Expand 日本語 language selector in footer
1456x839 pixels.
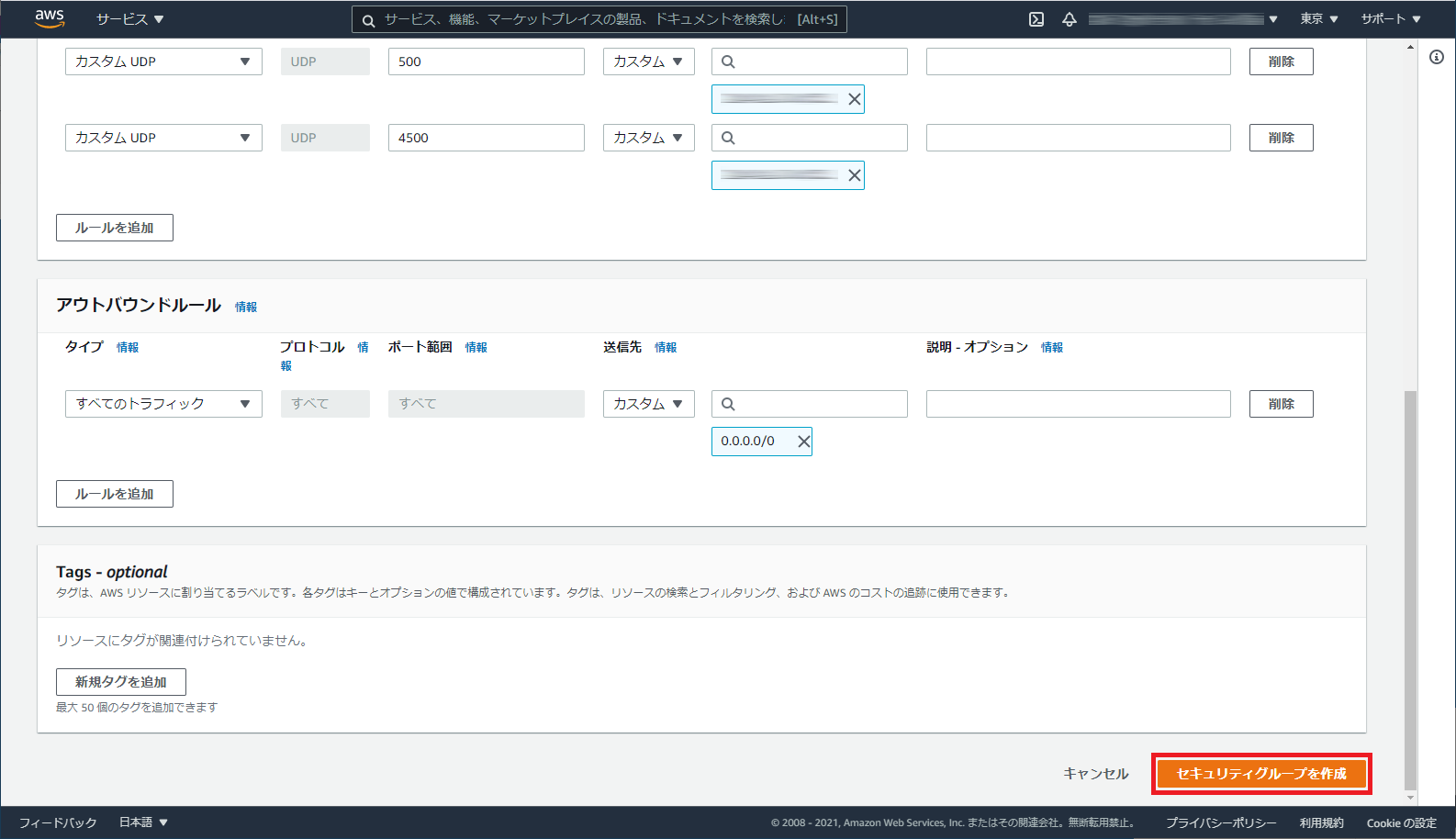[x=143, y=822]
